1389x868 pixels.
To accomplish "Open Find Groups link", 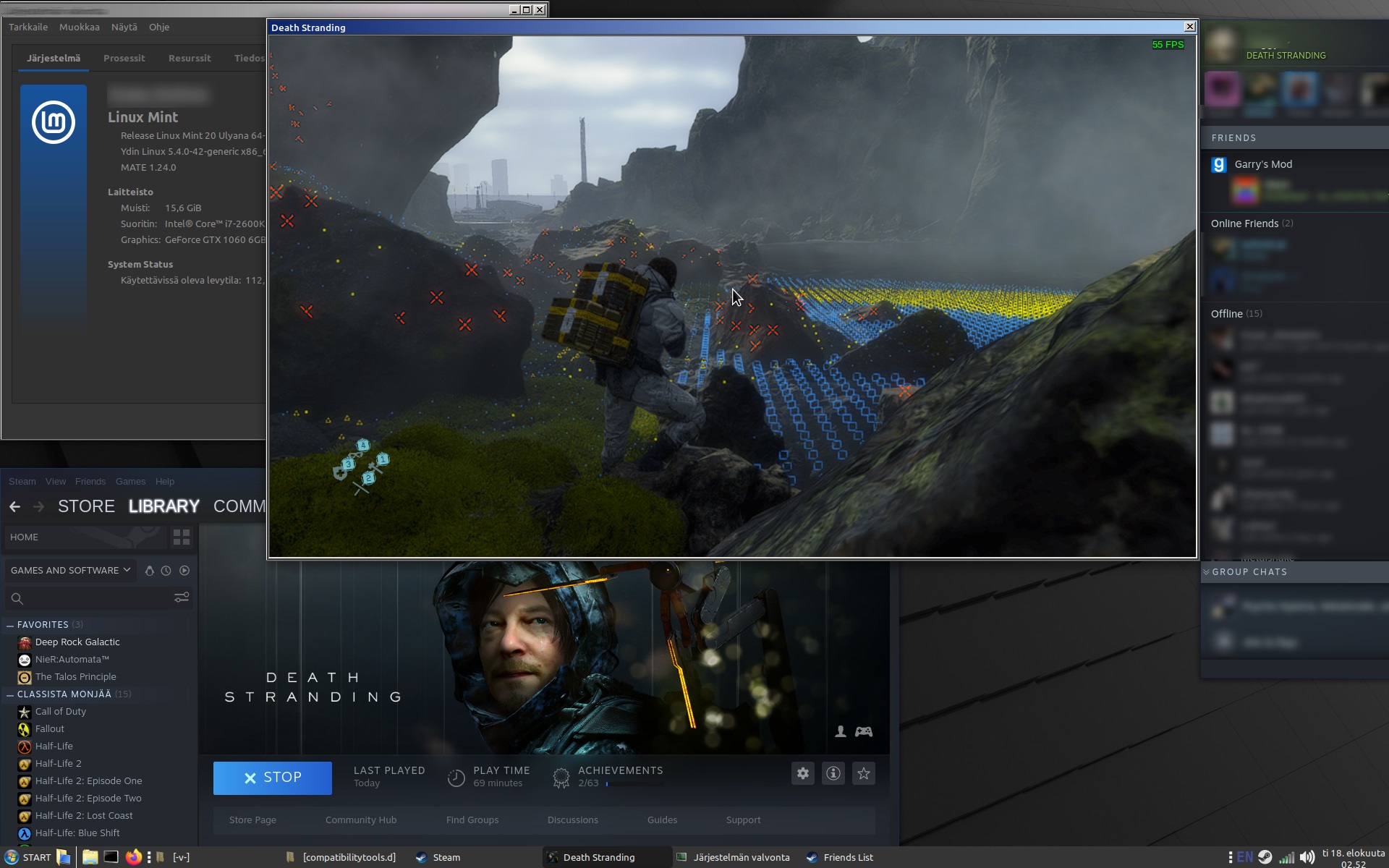I will click(472, 820).
